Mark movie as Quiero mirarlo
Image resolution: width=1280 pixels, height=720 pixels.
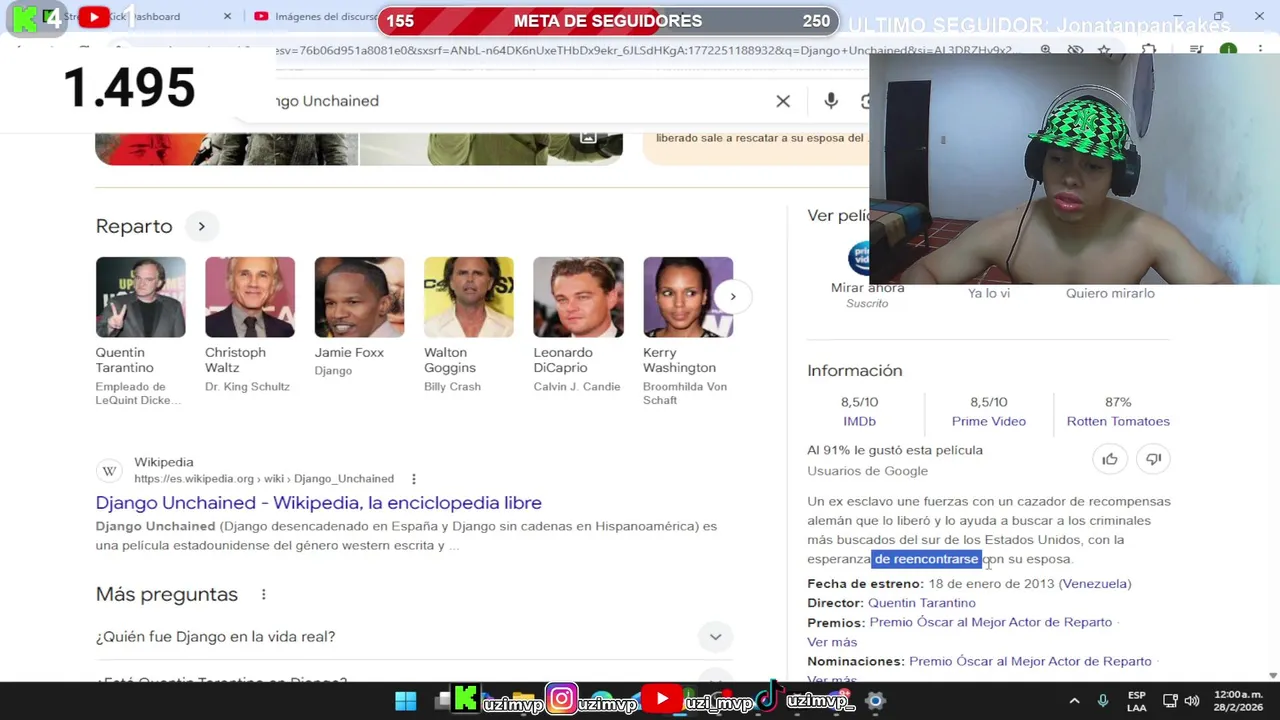click(1110, 293)
